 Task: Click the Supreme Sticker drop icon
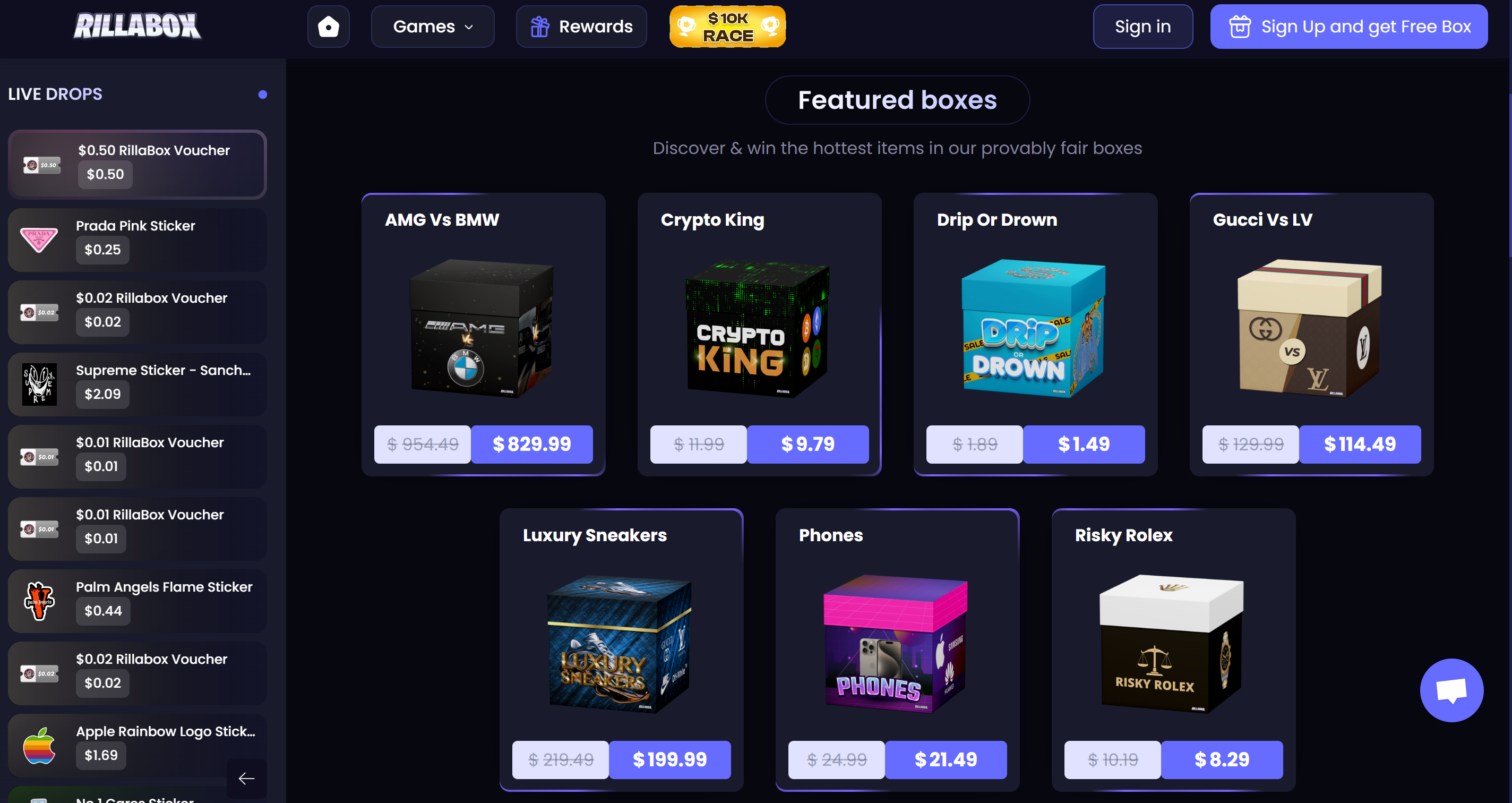click(39, 385)
